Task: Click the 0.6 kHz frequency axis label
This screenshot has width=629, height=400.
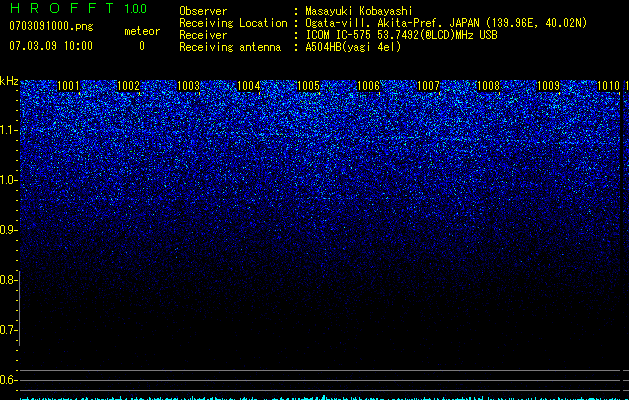Action: click(8, 380)
